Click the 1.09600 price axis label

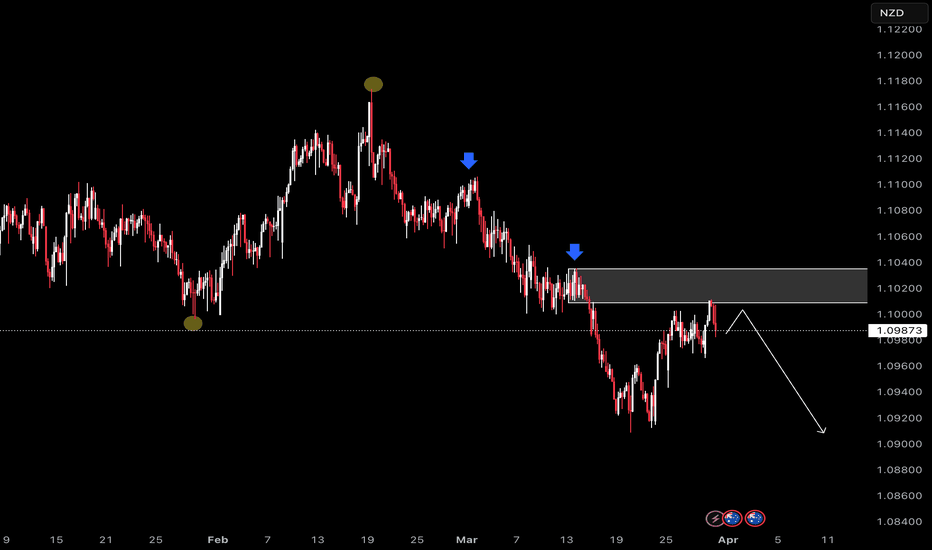899,366
